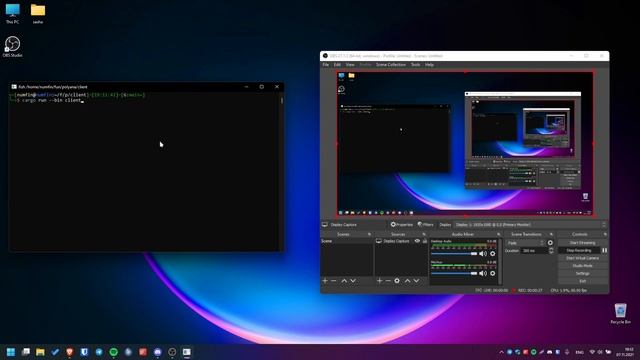Select Scene in the Scenes list
The width and height of the screenshot is (640, 360).
[347, 241]
